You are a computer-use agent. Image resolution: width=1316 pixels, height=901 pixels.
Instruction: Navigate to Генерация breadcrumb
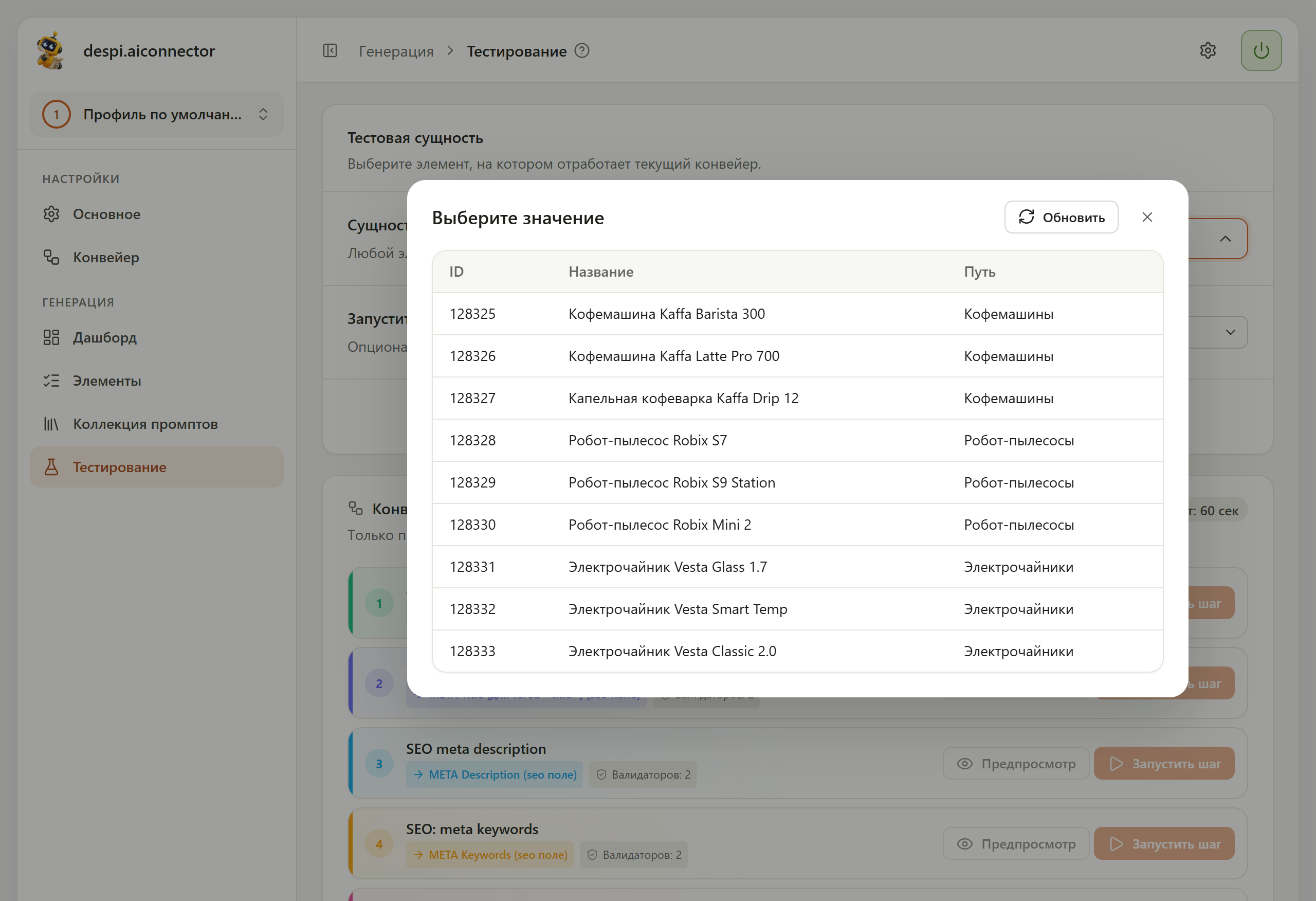396,51
